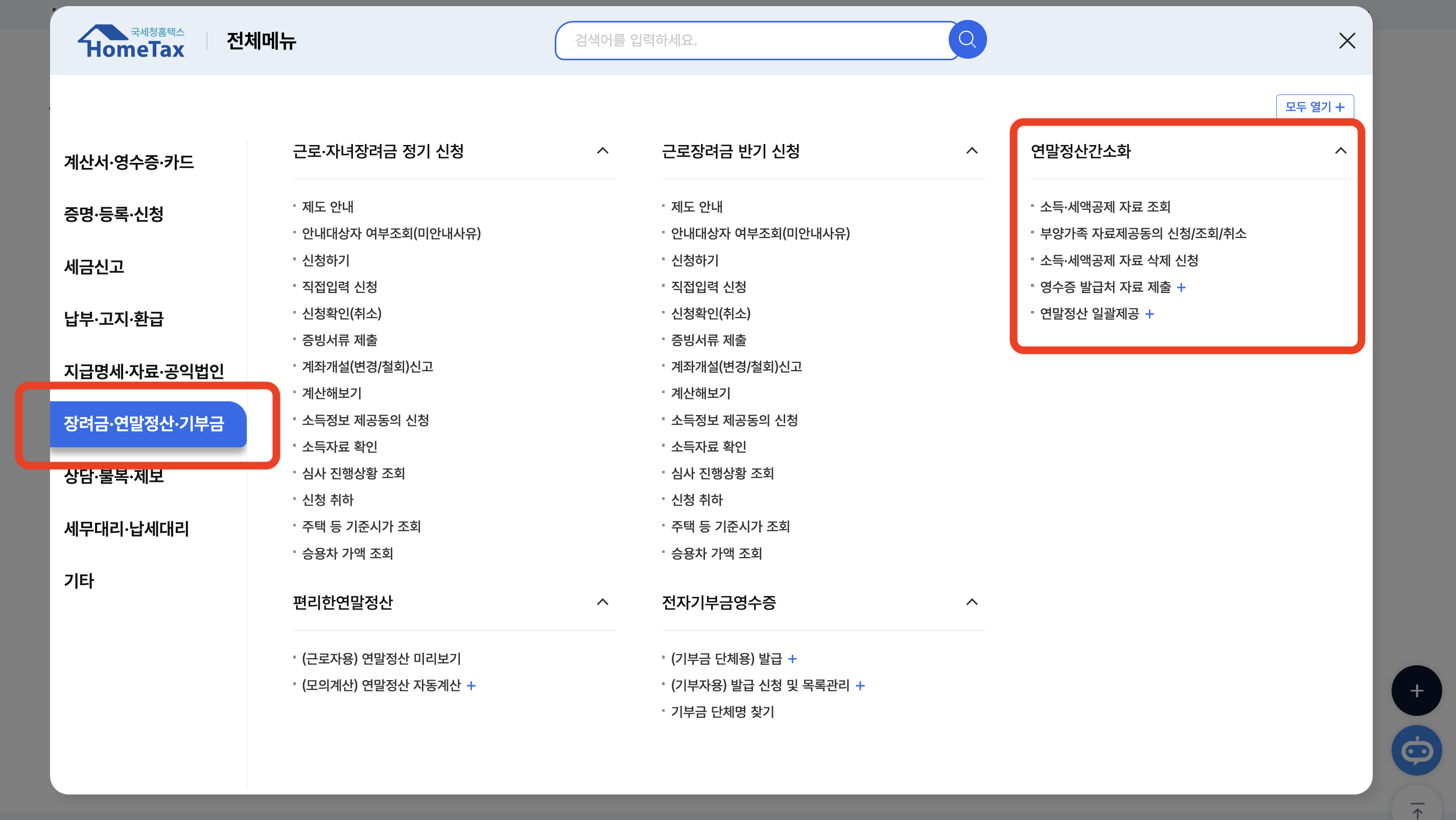The image size is (1456, 820).
Task: Collapse the 편리한연말정산 section
Action: pos(602,602)
